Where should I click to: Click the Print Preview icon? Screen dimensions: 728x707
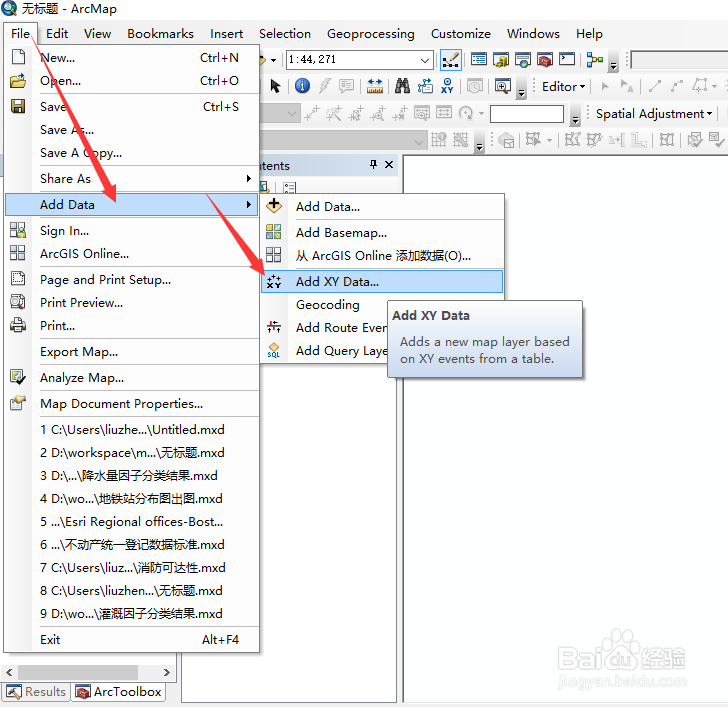pos(18,302)
